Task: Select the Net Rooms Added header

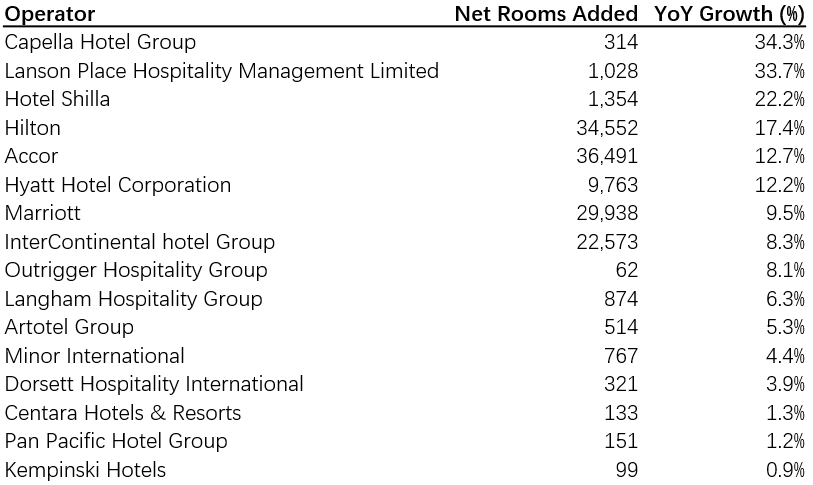Action: pyautogui.click(x=546, y=14)
